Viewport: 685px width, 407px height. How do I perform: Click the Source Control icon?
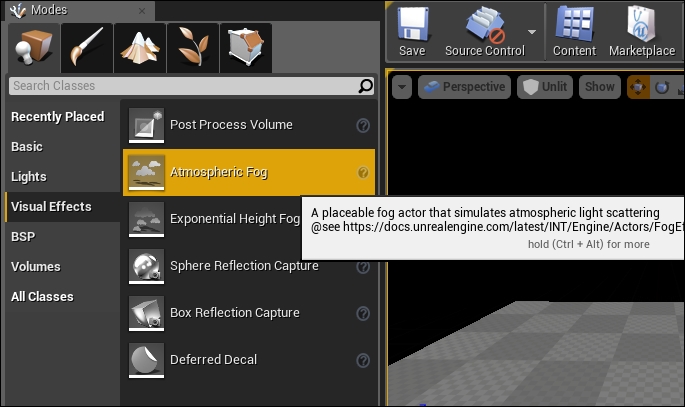(484, 31)
